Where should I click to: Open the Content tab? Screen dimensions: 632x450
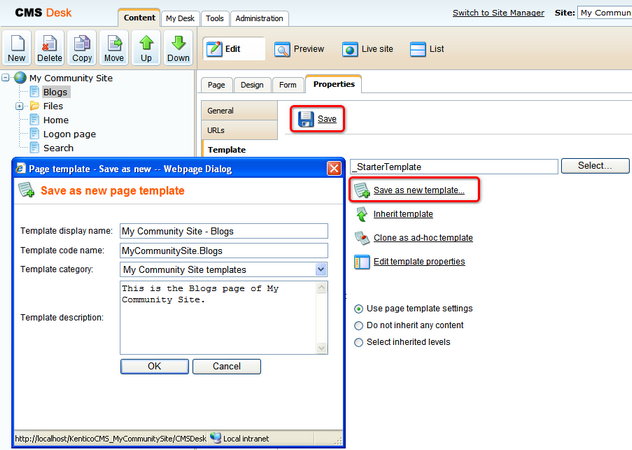139,18
